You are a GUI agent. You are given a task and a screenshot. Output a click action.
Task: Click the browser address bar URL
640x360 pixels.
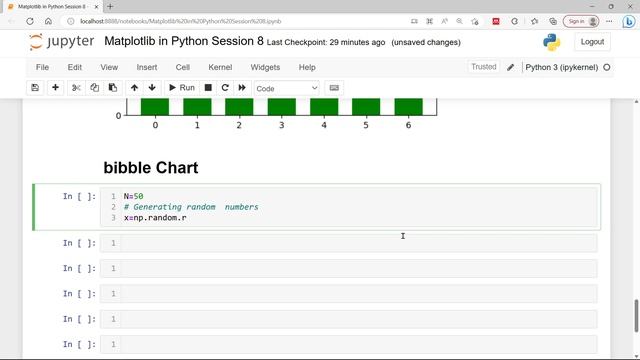(180, 21)
